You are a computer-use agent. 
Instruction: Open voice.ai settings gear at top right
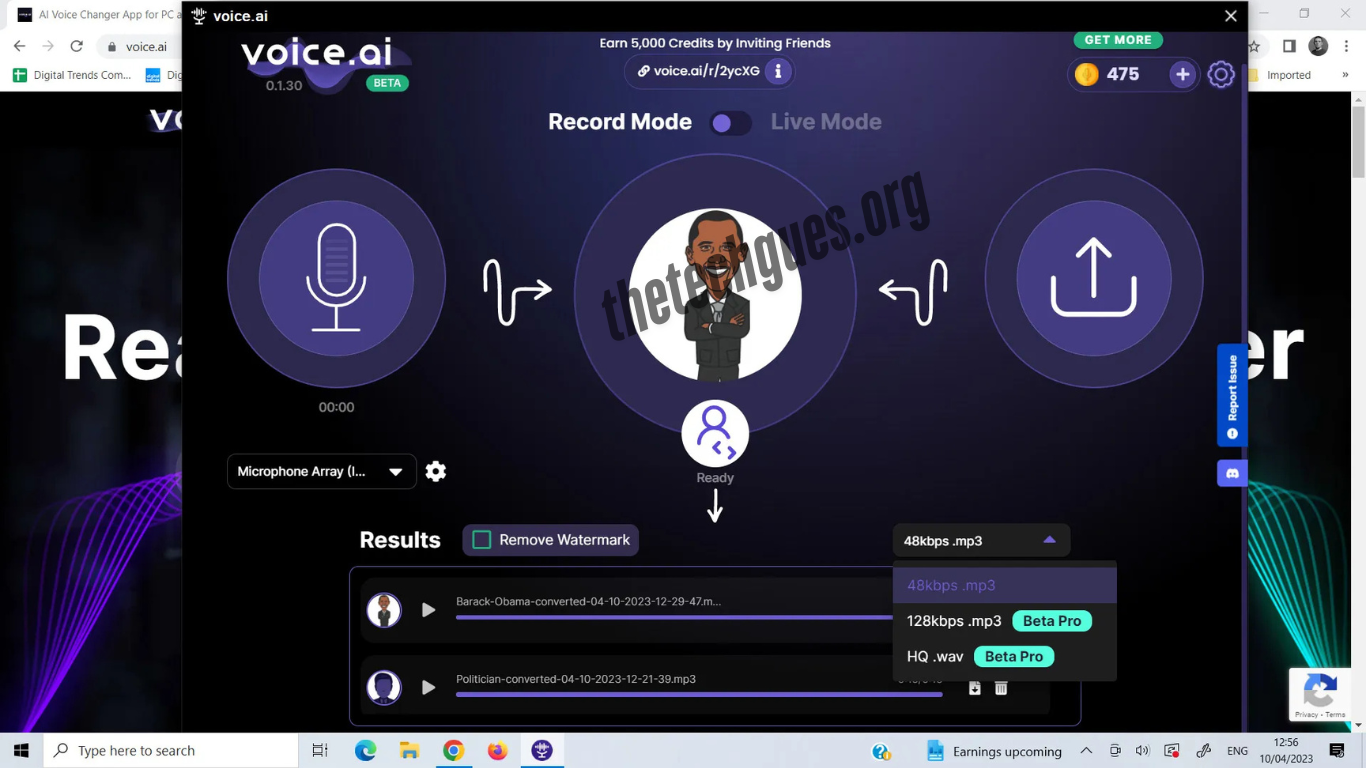coord(1221,75)
